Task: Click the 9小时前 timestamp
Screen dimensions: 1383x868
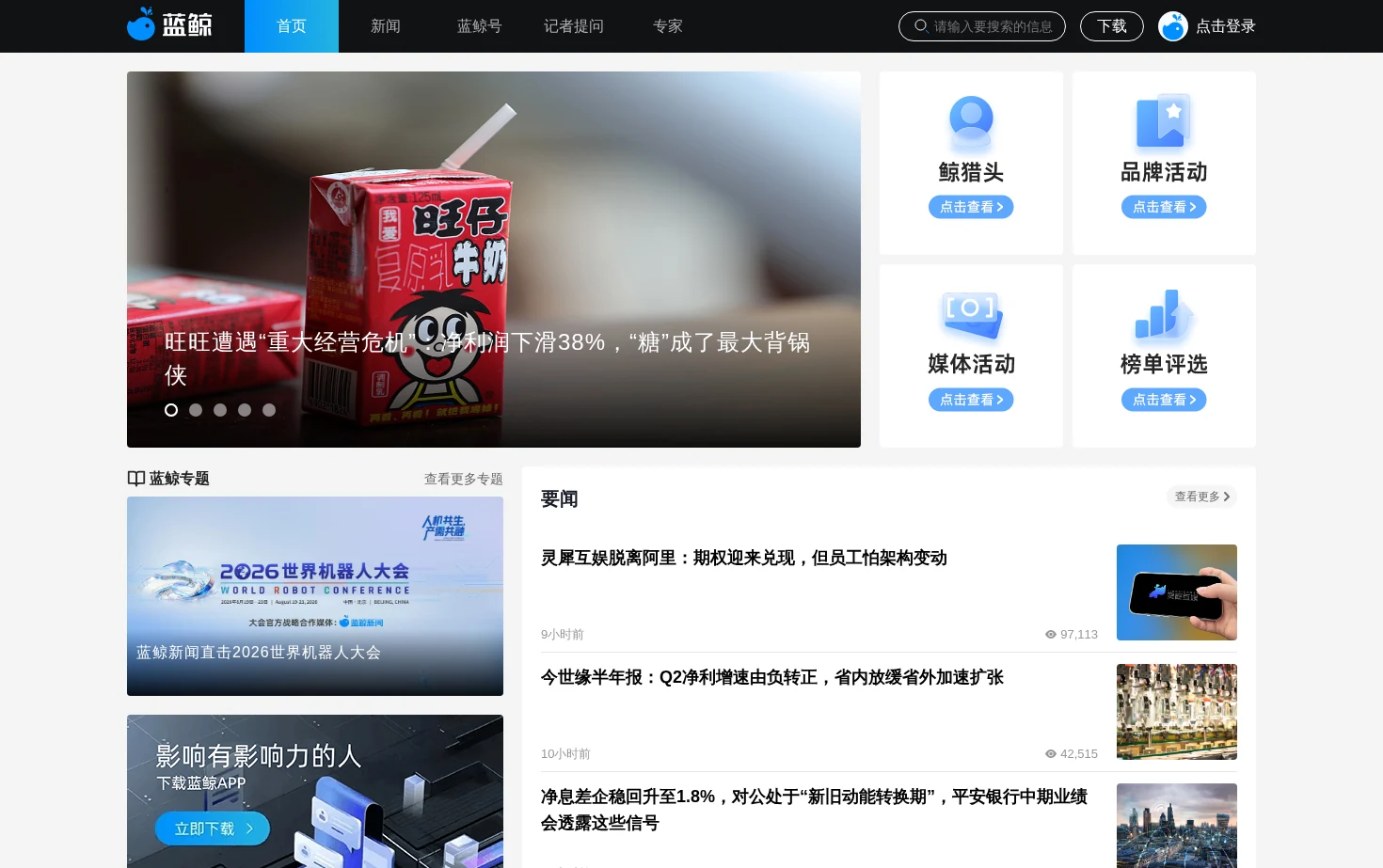Action: (x=563, y=635)
